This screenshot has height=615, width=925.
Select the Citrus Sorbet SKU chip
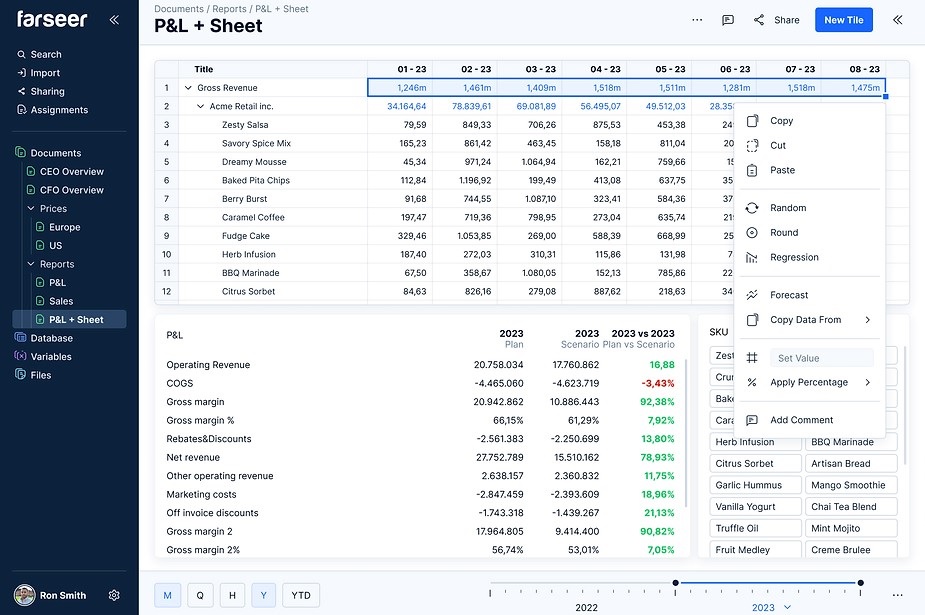[x=755, y=463]
